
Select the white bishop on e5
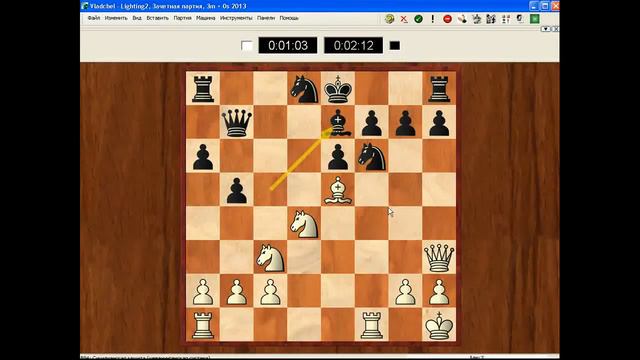coord(338,190)
